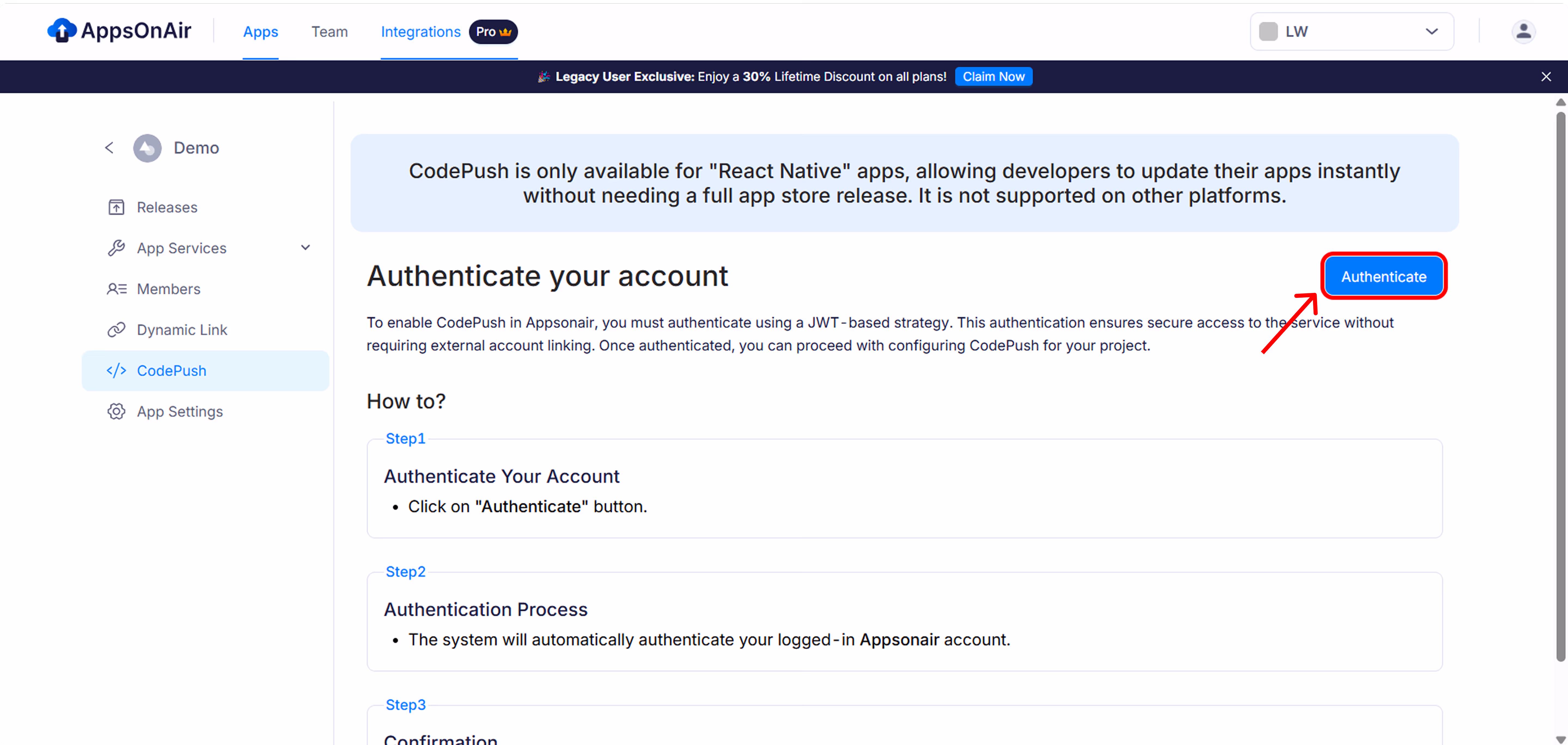Click the Demo app name
Viewport: 1568px width, 745px height.
coord(196,148)
